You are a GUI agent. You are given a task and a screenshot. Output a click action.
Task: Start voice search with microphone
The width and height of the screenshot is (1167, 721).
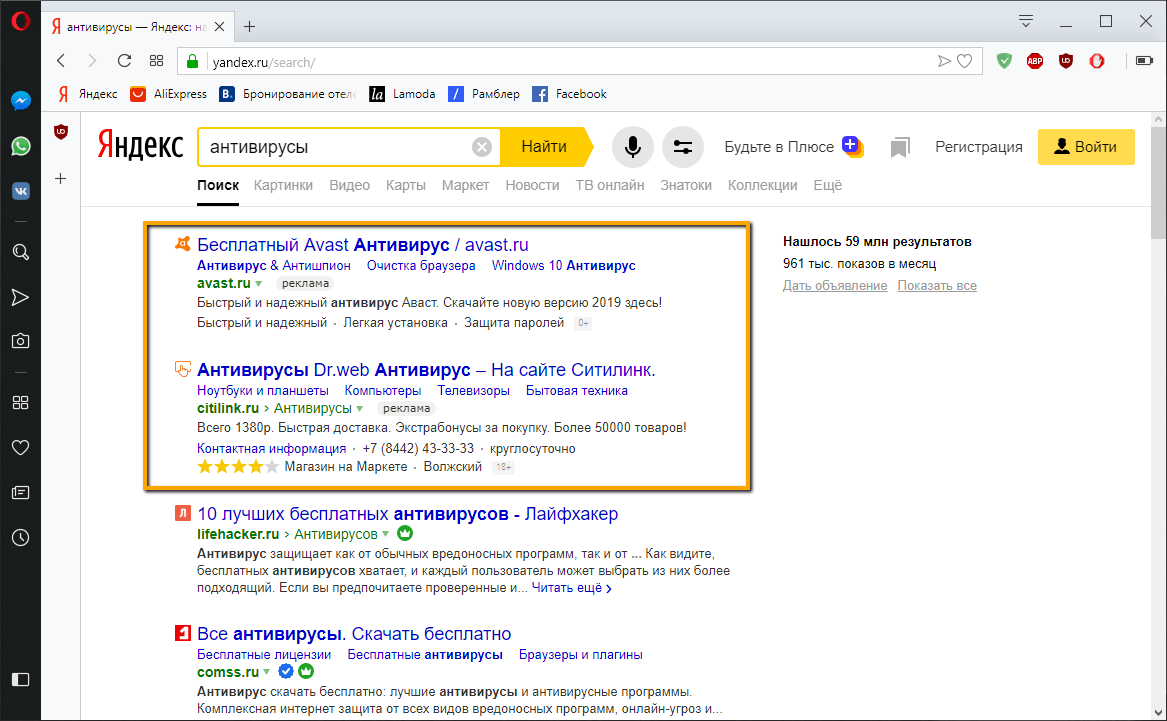click(x=633, y=147)
